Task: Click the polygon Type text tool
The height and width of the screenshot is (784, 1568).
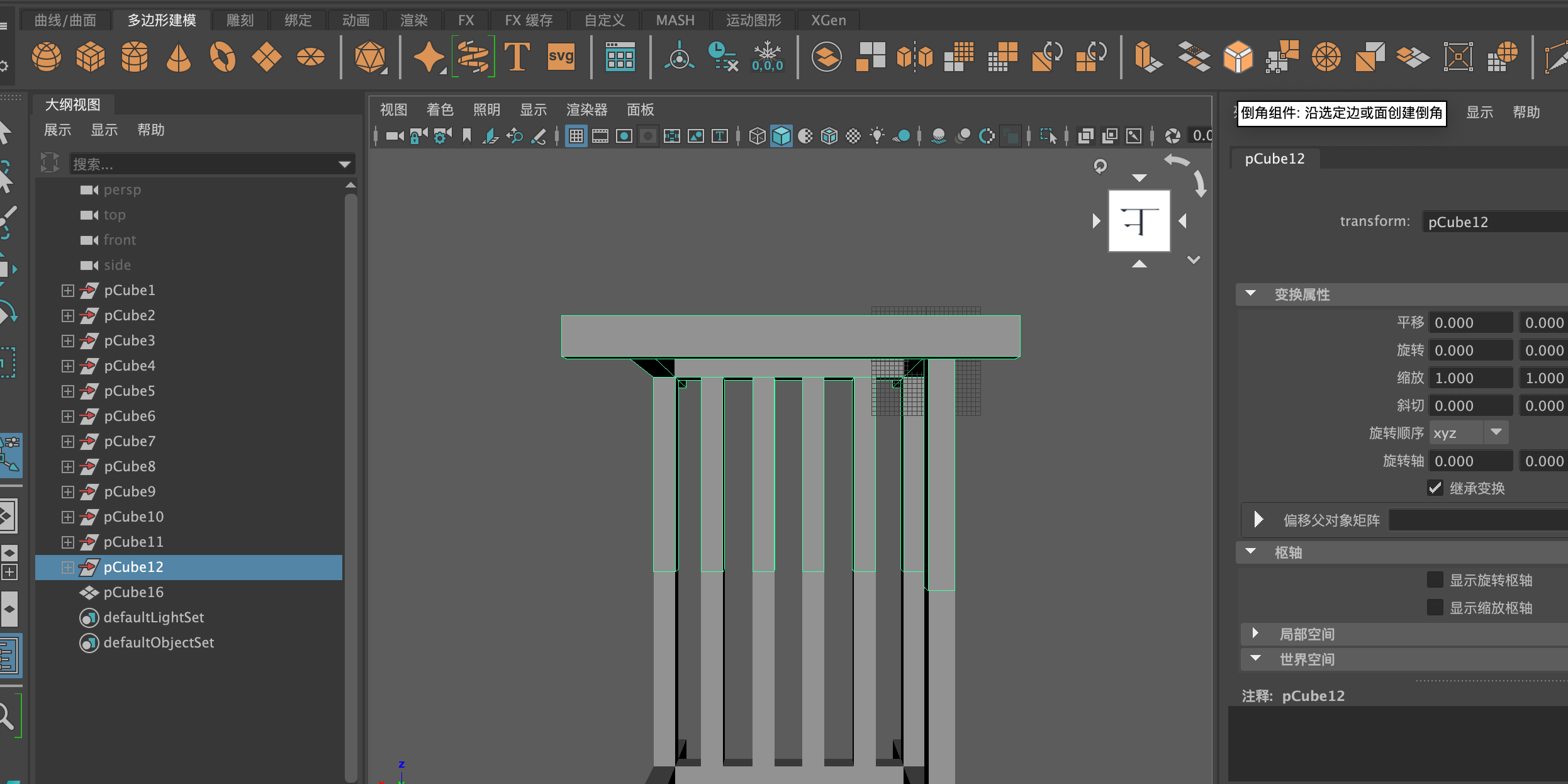Action: pos(517,57)
